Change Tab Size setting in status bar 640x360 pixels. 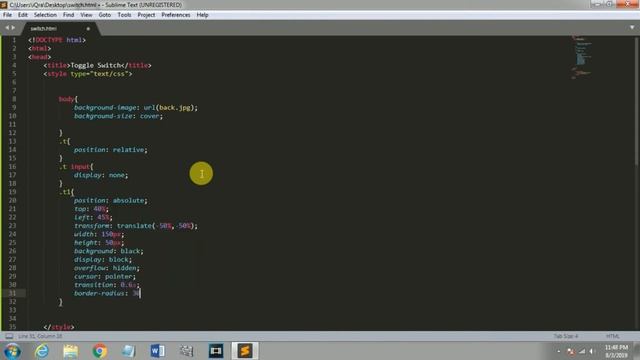(566, 336)
